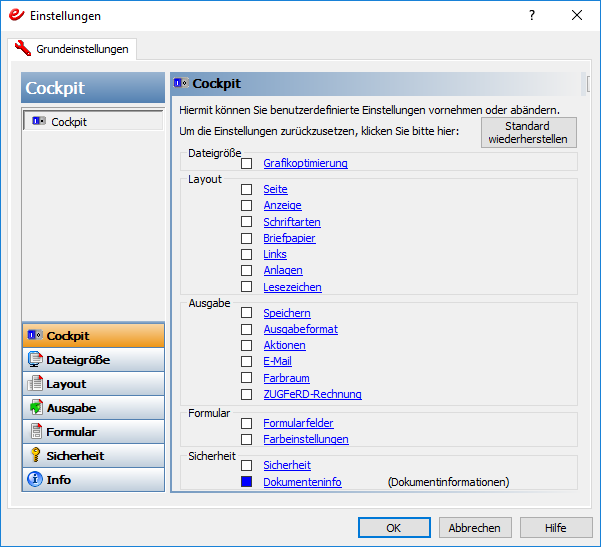The image size is (601, 547).
Task: Open the Dokumenteninfo link
Action: pyautogui.click(x=302, y=482)
